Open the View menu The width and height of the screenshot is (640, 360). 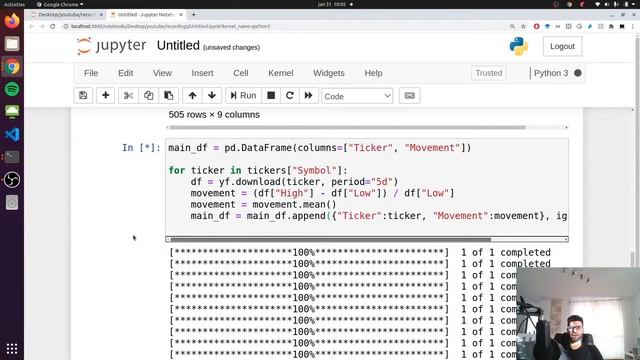tap(162, 73)
